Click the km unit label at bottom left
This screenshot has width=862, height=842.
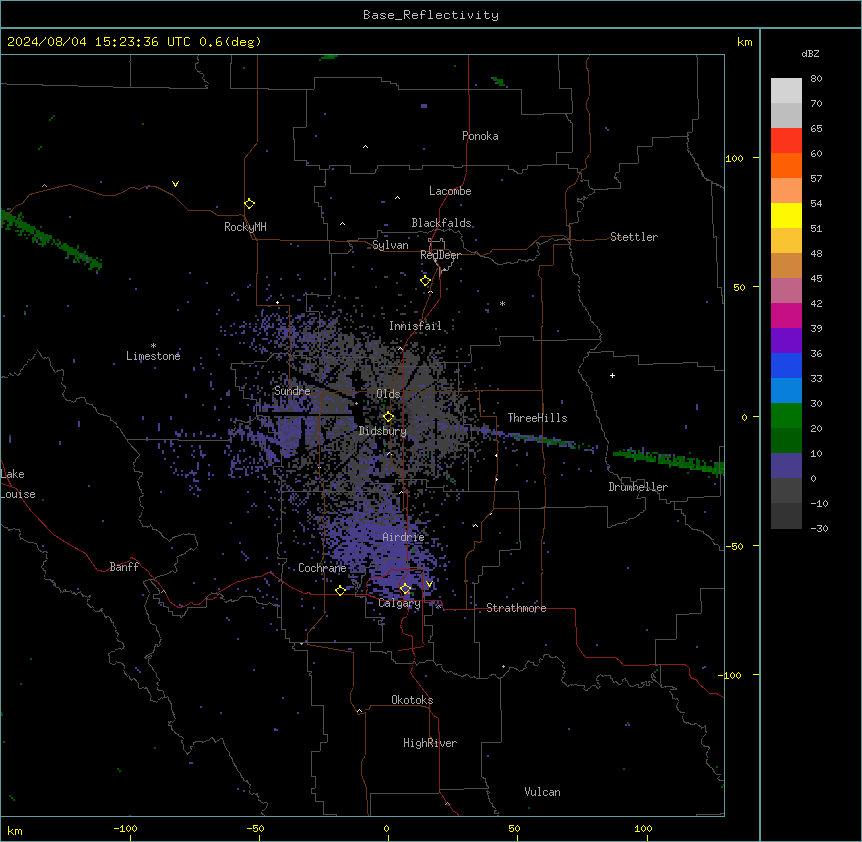click(15, 830)
